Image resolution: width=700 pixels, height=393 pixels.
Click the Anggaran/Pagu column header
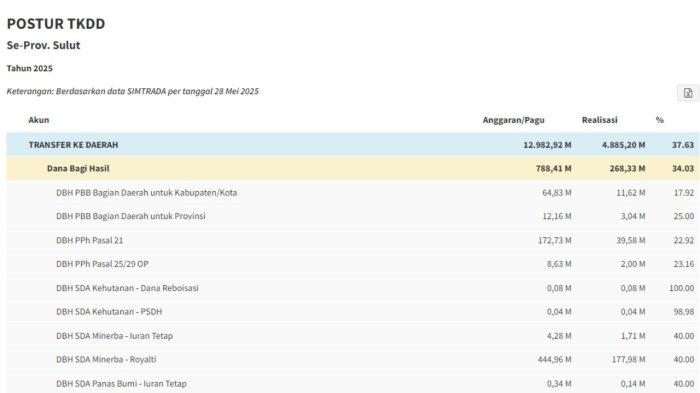click(x=513, y=120)
